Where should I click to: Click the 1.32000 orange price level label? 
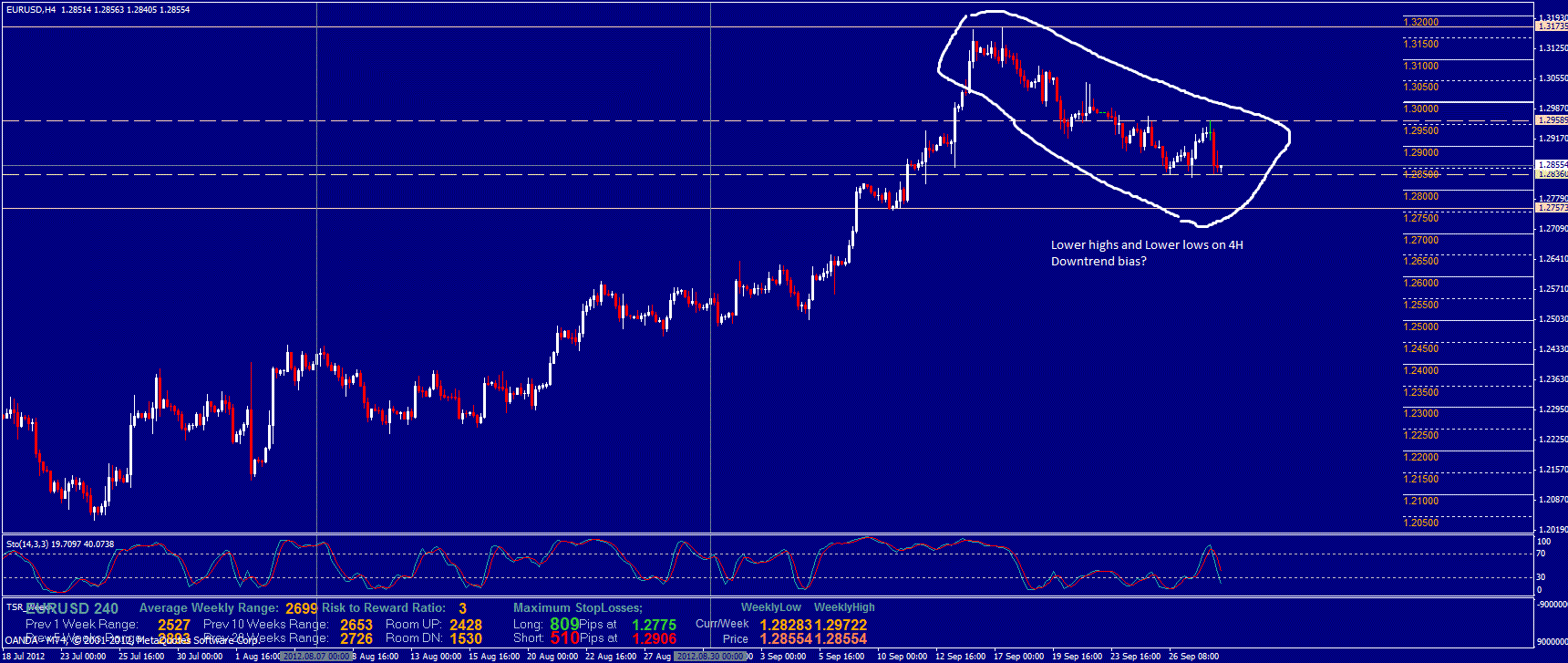1420,22
